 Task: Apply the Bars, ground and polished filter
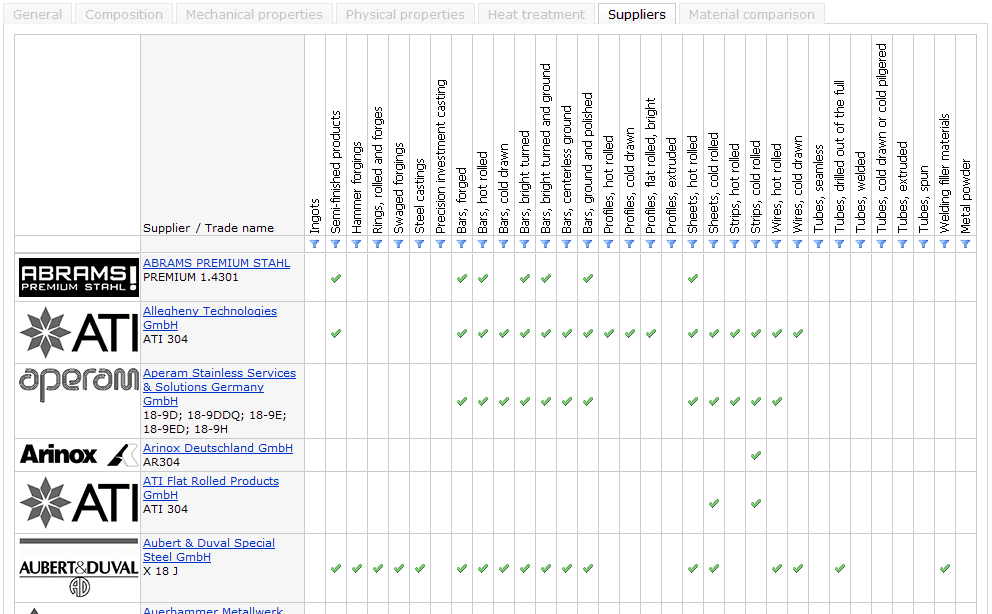[x=588, y=244]
